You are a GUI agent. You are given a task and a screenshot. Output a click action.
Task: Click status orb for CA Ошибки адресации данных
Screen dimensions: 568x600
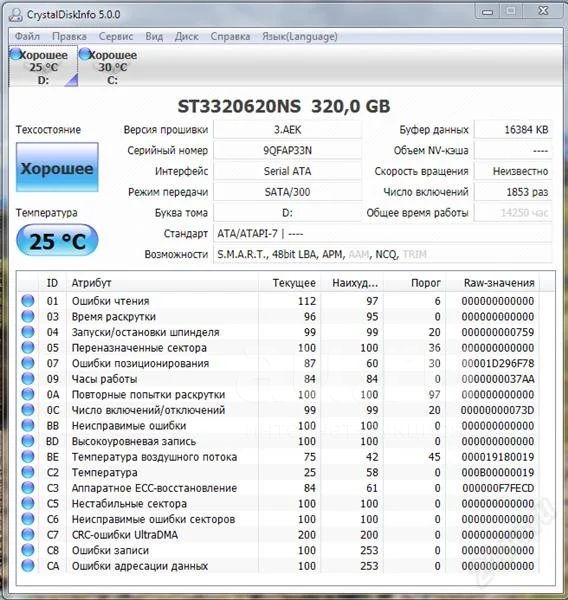(x=28, y=566)
